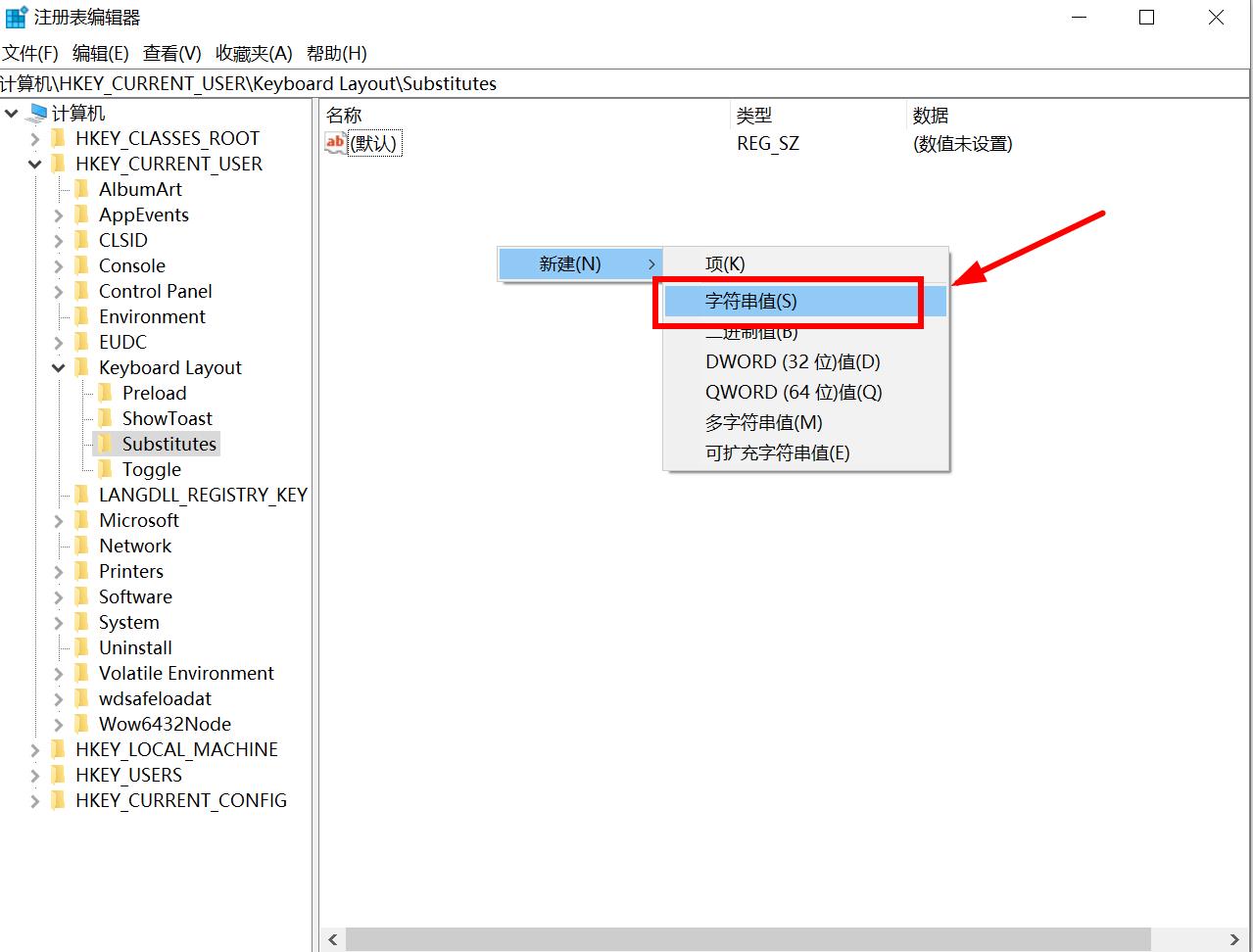Screen dimensions: 1253x952
Task: Collapse the Keyboard Layout key
Action: pos(59,368)
